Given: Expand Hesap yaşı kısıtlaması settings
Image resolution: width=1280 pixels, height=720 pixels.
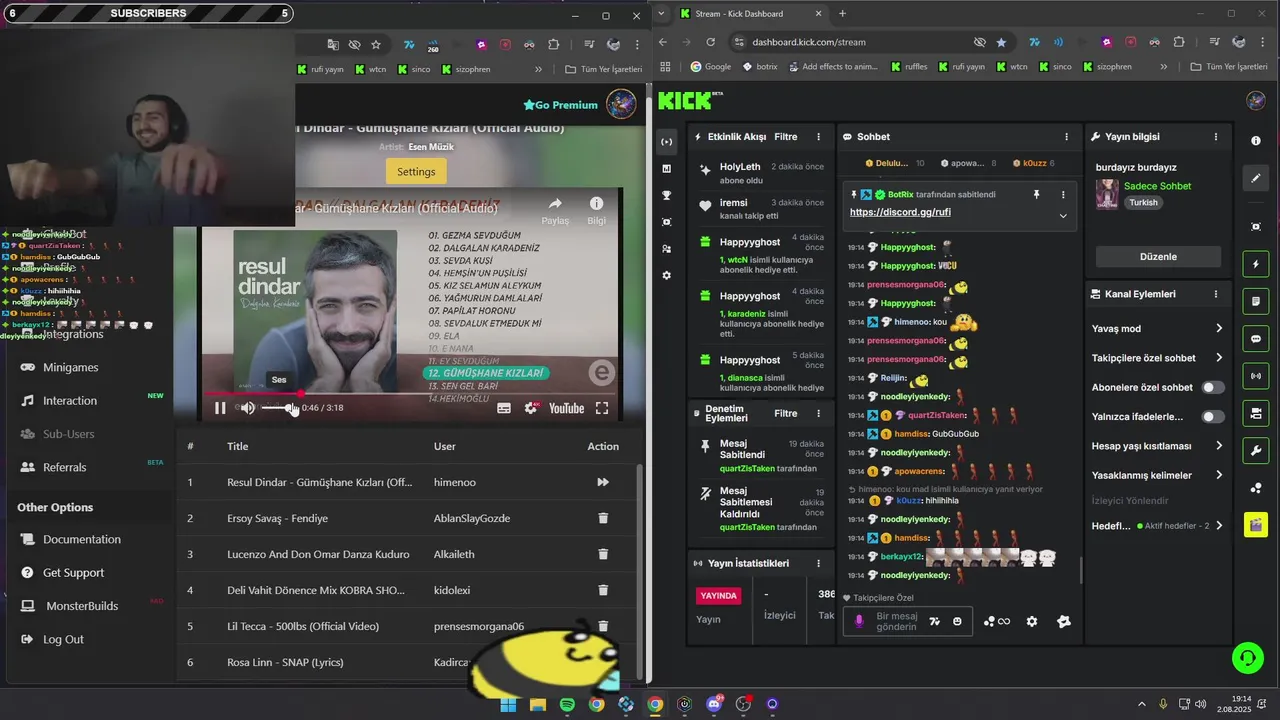Looking at the screenshot, I should [x=1219, y=446].
